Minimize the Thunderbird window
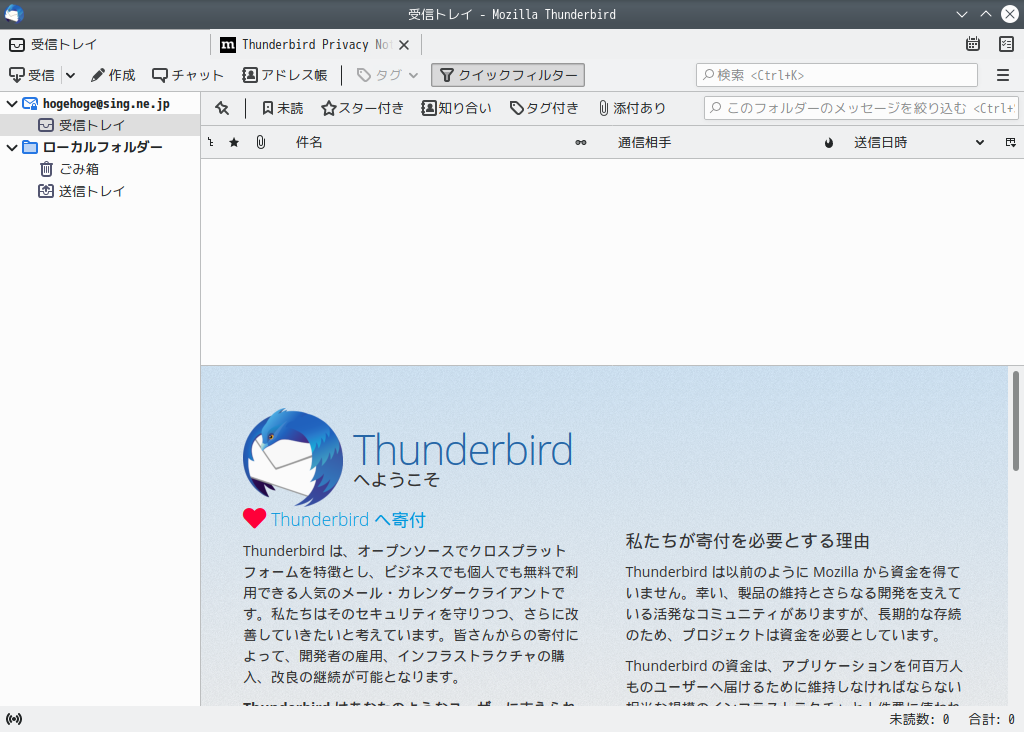 [x=962, y=14]
